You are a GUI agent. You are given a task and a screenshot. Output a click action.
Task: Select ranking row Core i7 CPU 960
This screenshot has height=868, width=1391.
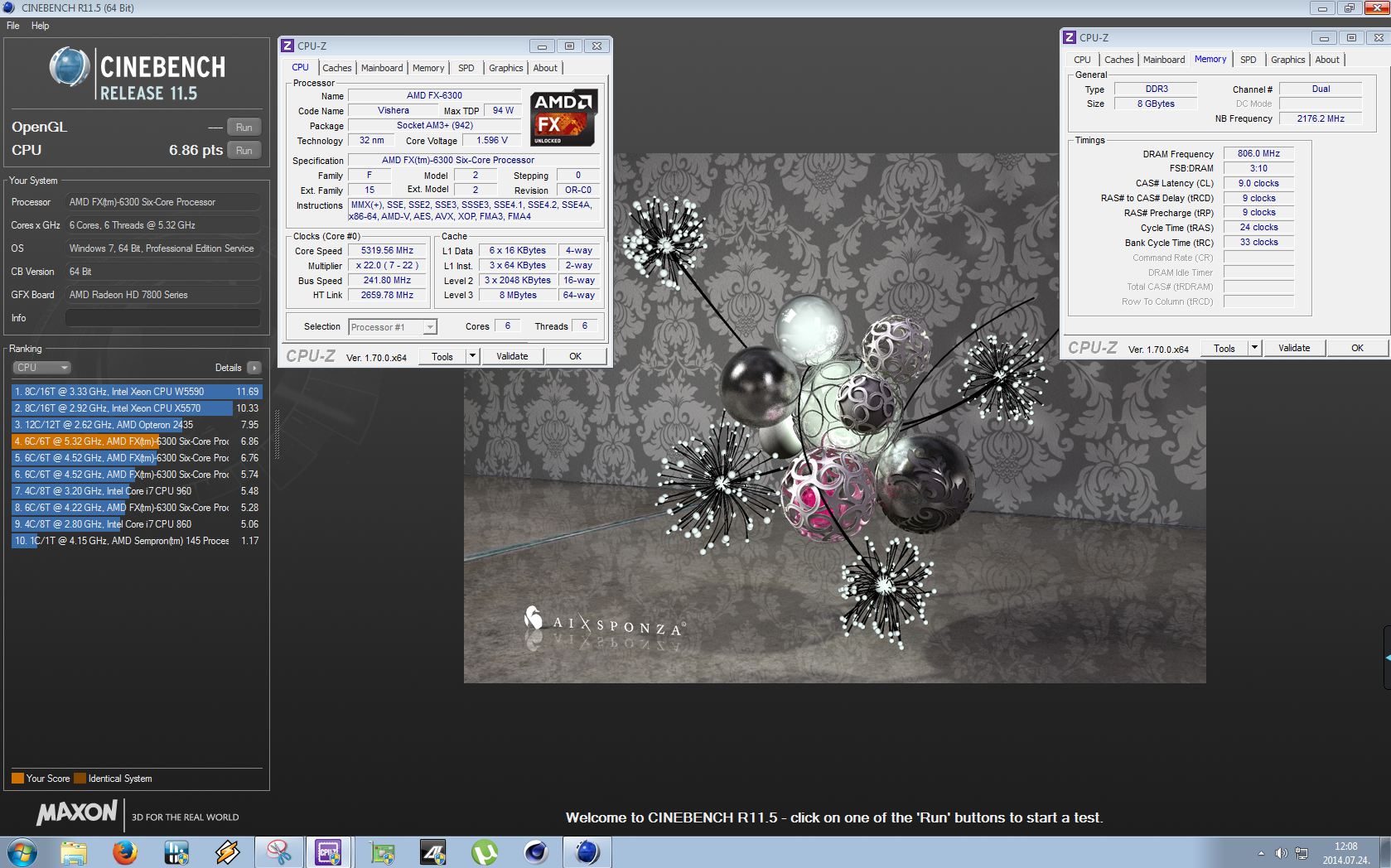point(137,491)
